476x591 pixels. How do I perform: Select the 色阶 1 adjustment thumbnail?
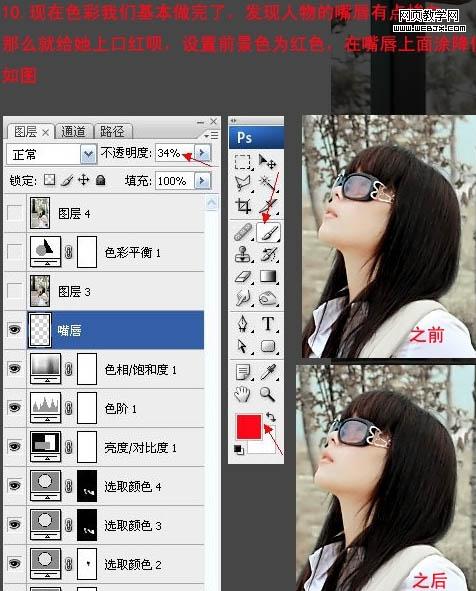(x=45, y=407)
